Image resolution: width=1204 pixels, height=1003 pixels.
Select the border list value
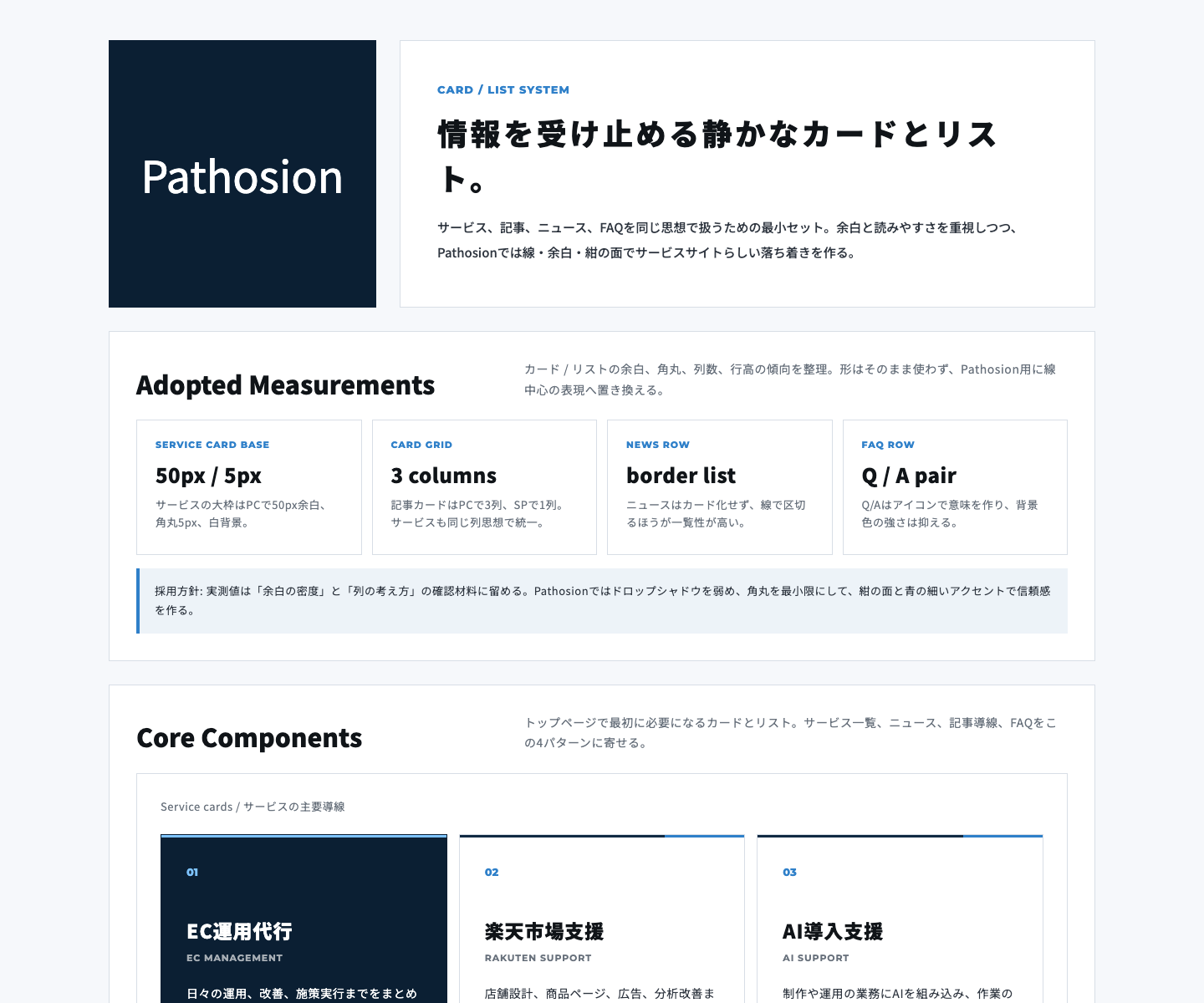[x=681, y=476]
